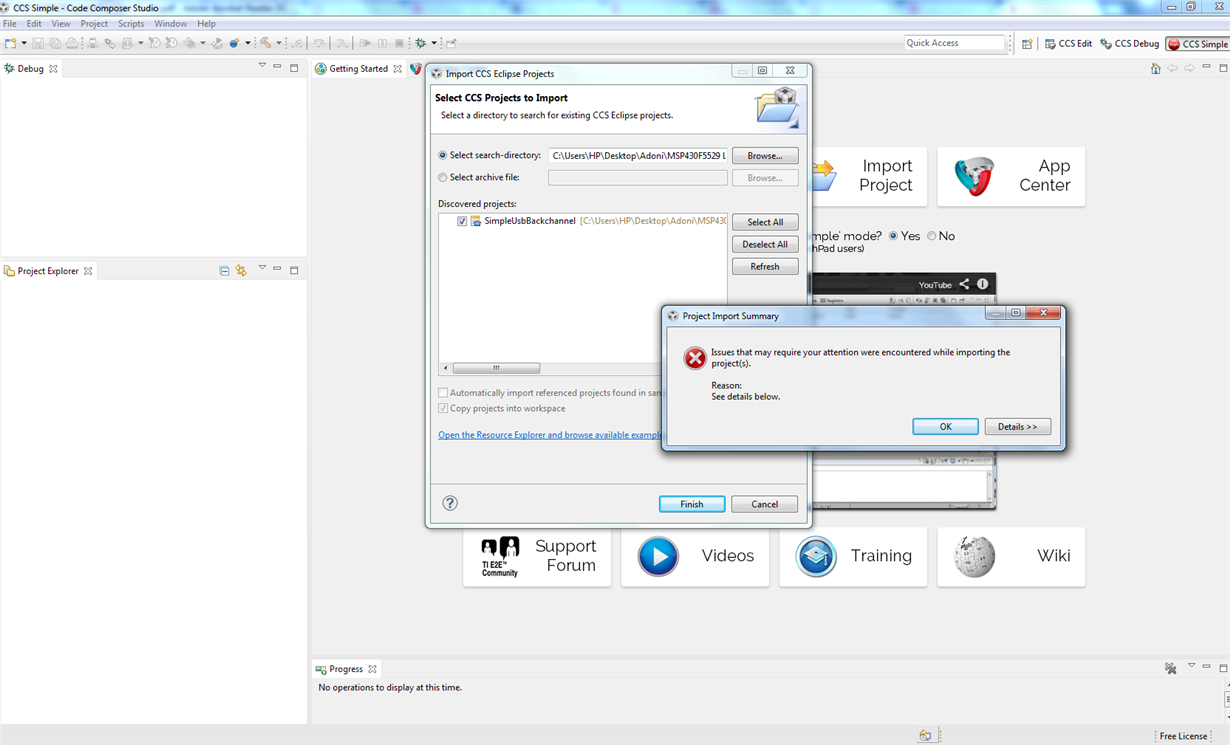Open the Debug bug dropdown arrow

[x=434, y=43]
